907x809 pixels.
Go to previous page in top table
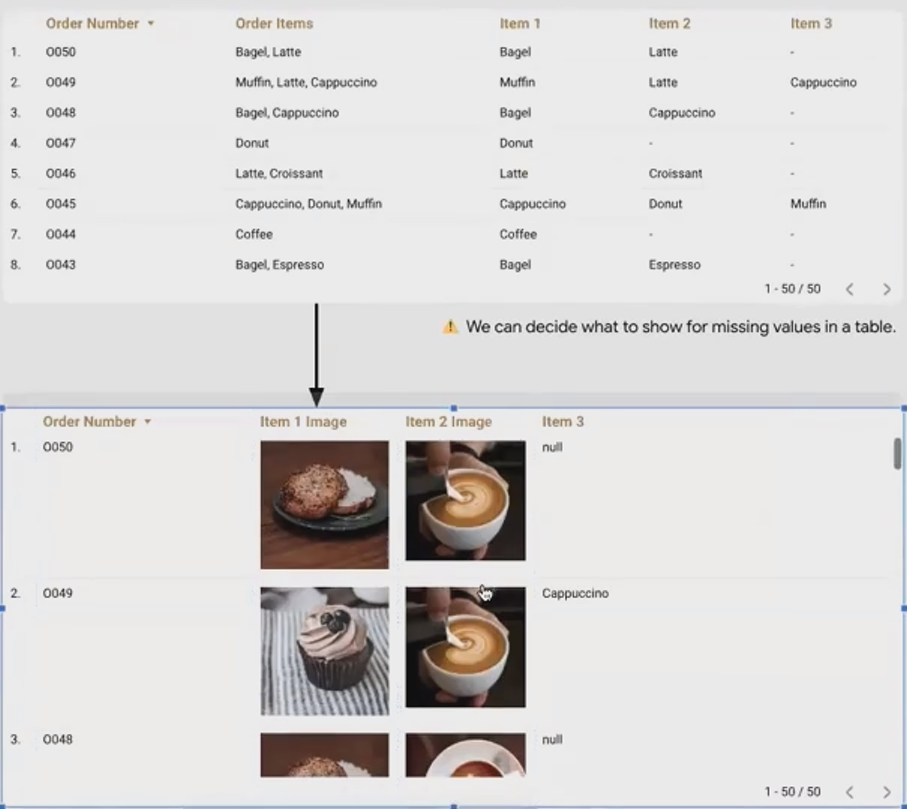pyautogui.click(x=849, y=289)
